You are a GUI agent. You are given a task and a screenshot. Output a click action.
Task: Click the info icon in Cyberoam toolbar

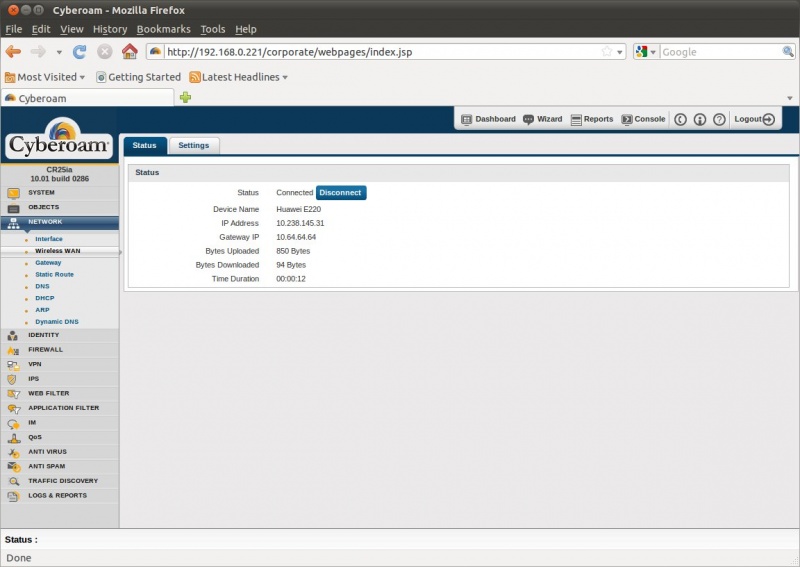(x=700, y=119)
